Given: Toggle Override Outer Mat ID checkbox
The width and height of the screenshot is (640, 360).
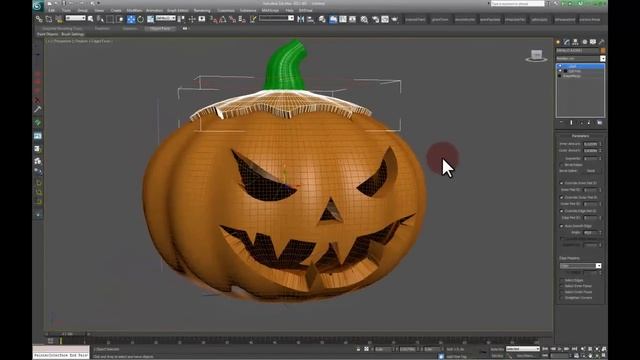Looking at the screenshot, I should (x=562, y=197).
